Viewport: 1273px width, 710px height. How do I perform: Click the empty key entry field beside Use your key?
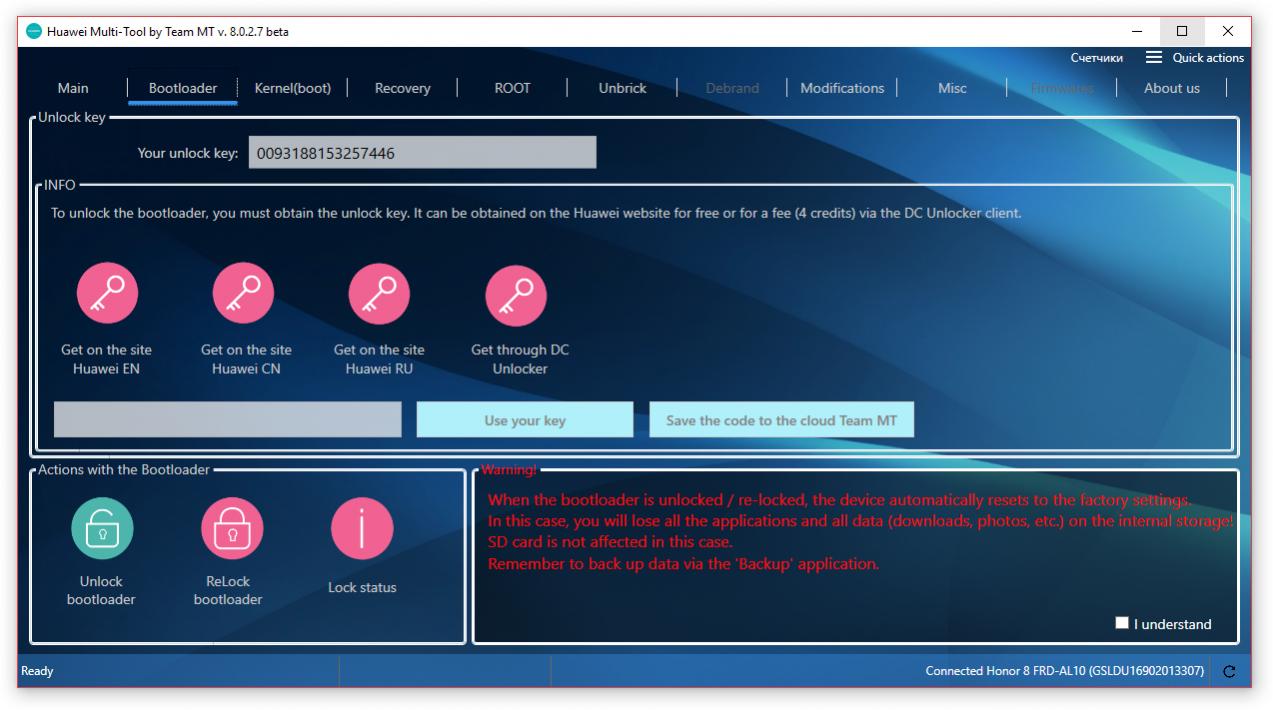[x=228, y=420]
